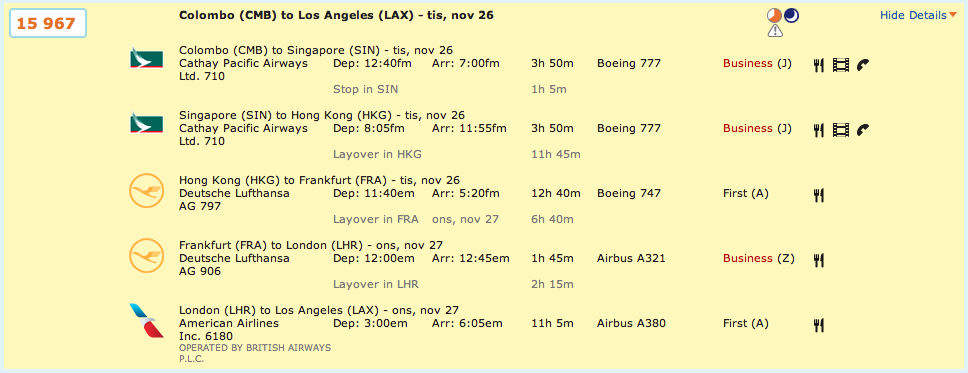This screenshot has width=968, height=373.
Task: Click the phone icon on the Colombo–Singapore flight
Action: point(863,64)
